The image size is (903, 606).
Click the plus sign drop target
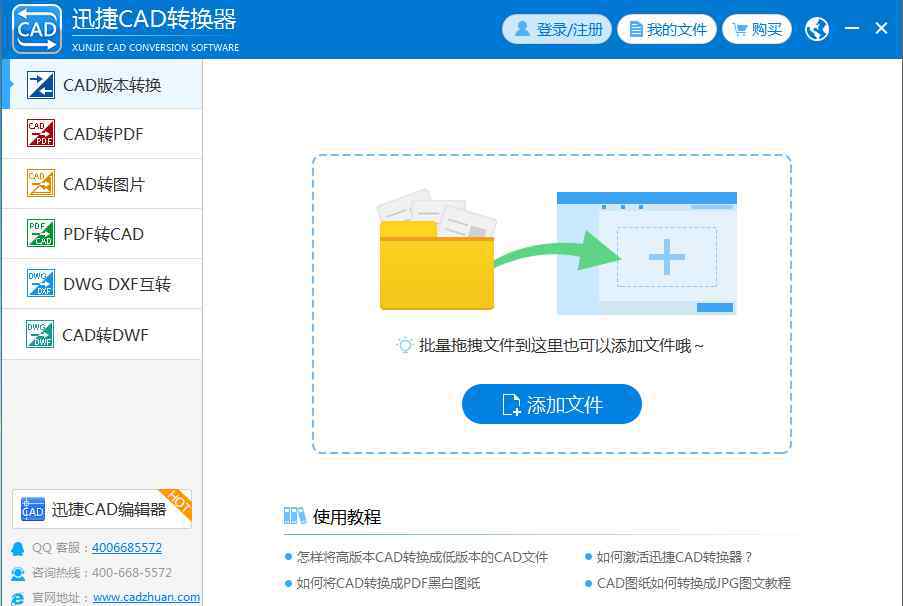[x=667, y=256]
